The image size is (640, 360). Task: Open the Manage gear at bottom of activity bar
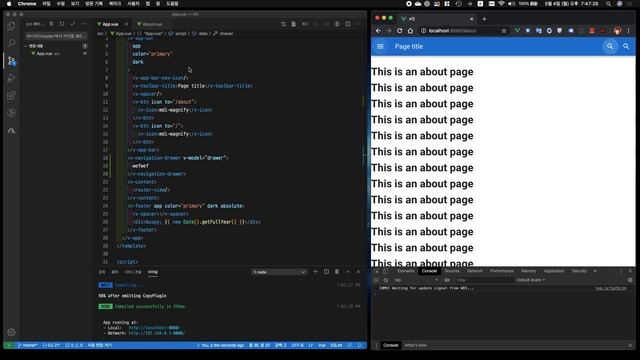click(x=11, y=332)
